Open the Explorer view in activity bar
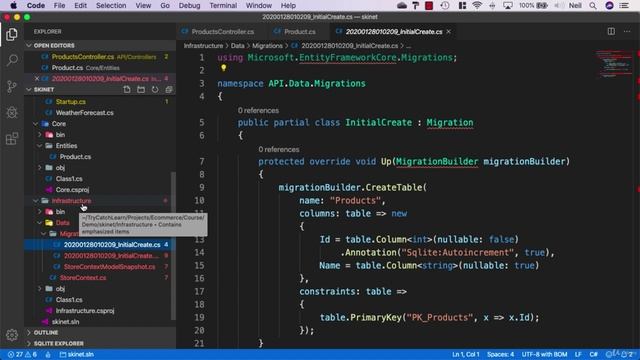Viewport: 640px width, 360px height. coord(12,35)
